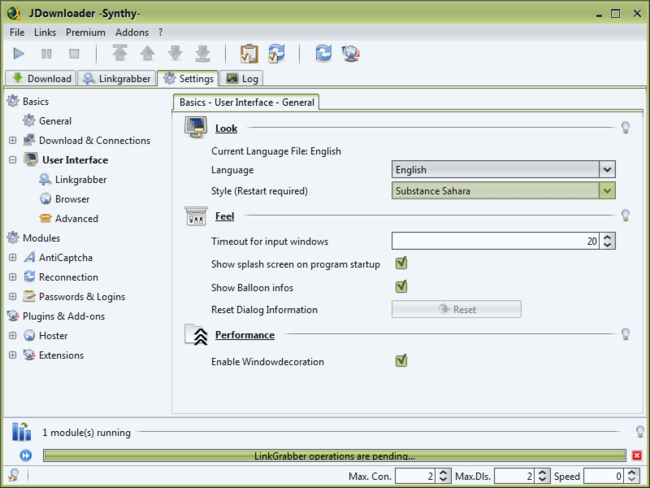
Task: Click the Feel section icon
Action: tap(196, 216)
